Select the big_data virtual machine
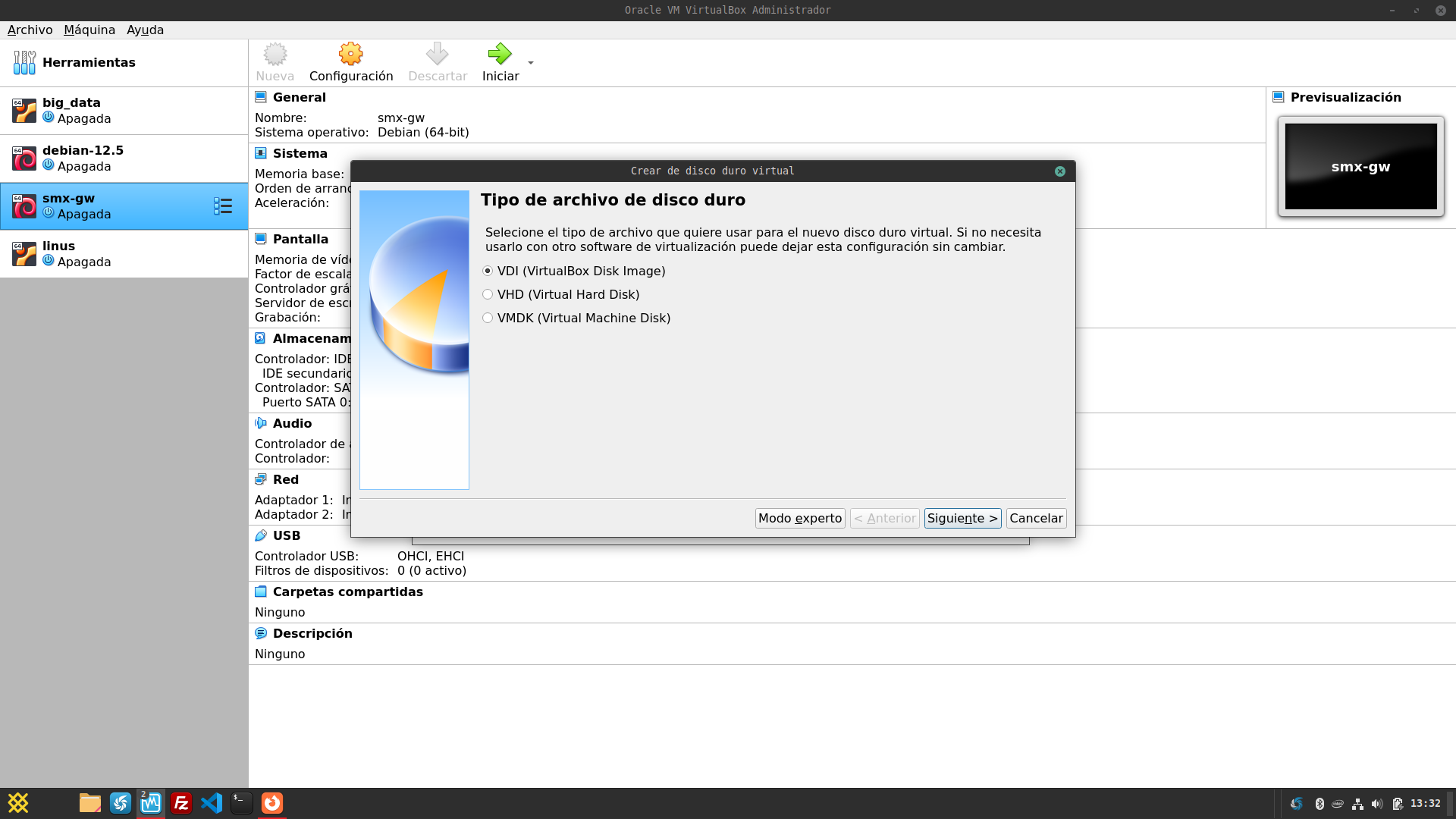This screenshot has height=819, width=1456. [124, 111]
